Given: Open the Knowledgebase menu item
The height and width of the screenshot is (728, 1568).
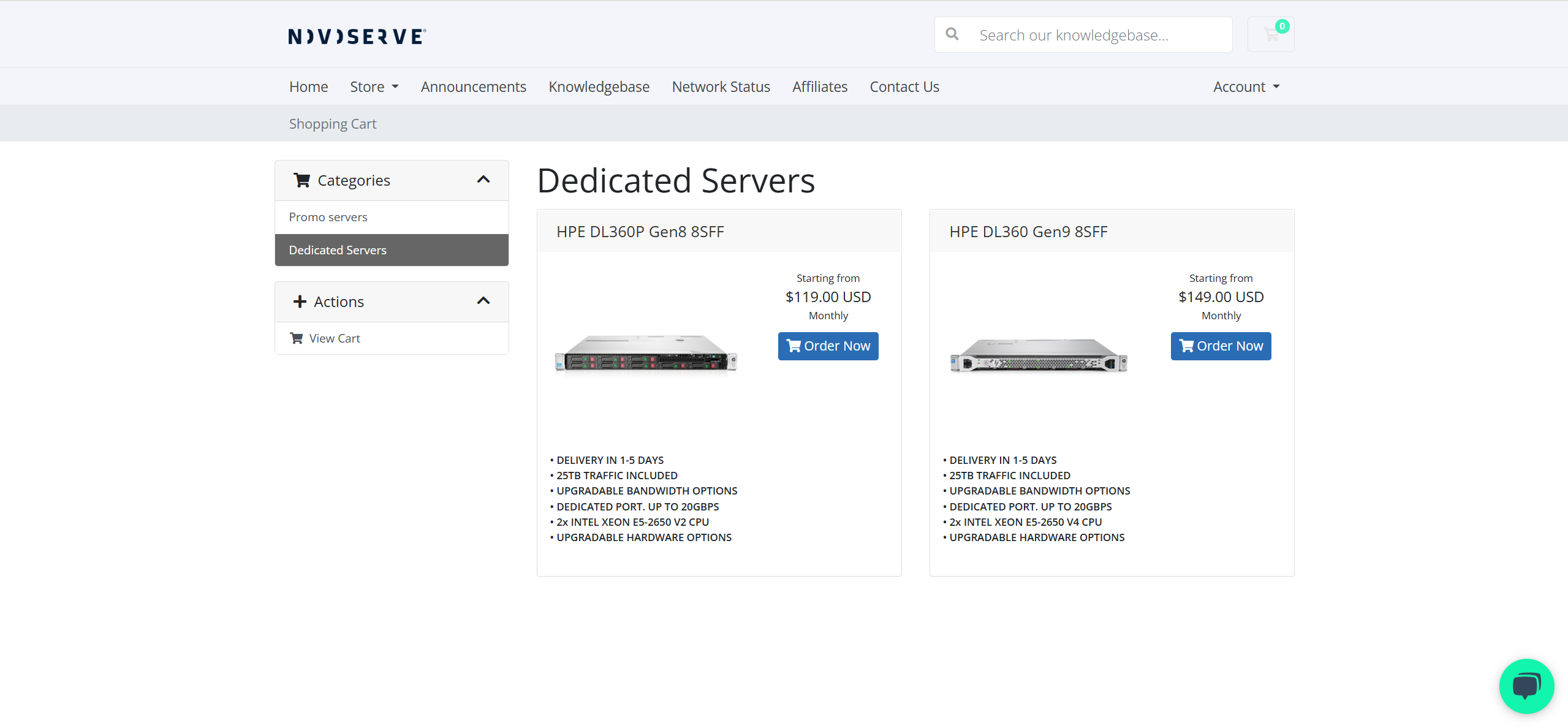Looking at the screenshot, I should click(599, 86).
